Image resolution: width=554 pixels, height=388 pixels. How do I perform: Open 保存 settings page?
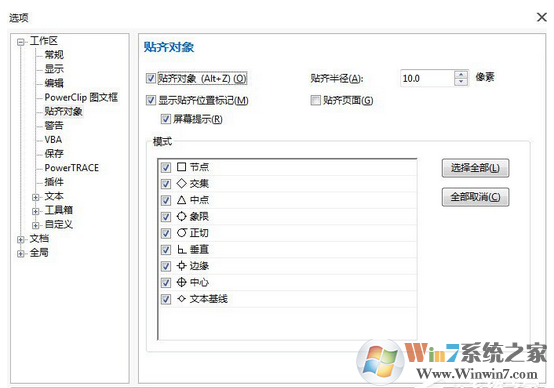pyautogui.click(x=54, y=153)
